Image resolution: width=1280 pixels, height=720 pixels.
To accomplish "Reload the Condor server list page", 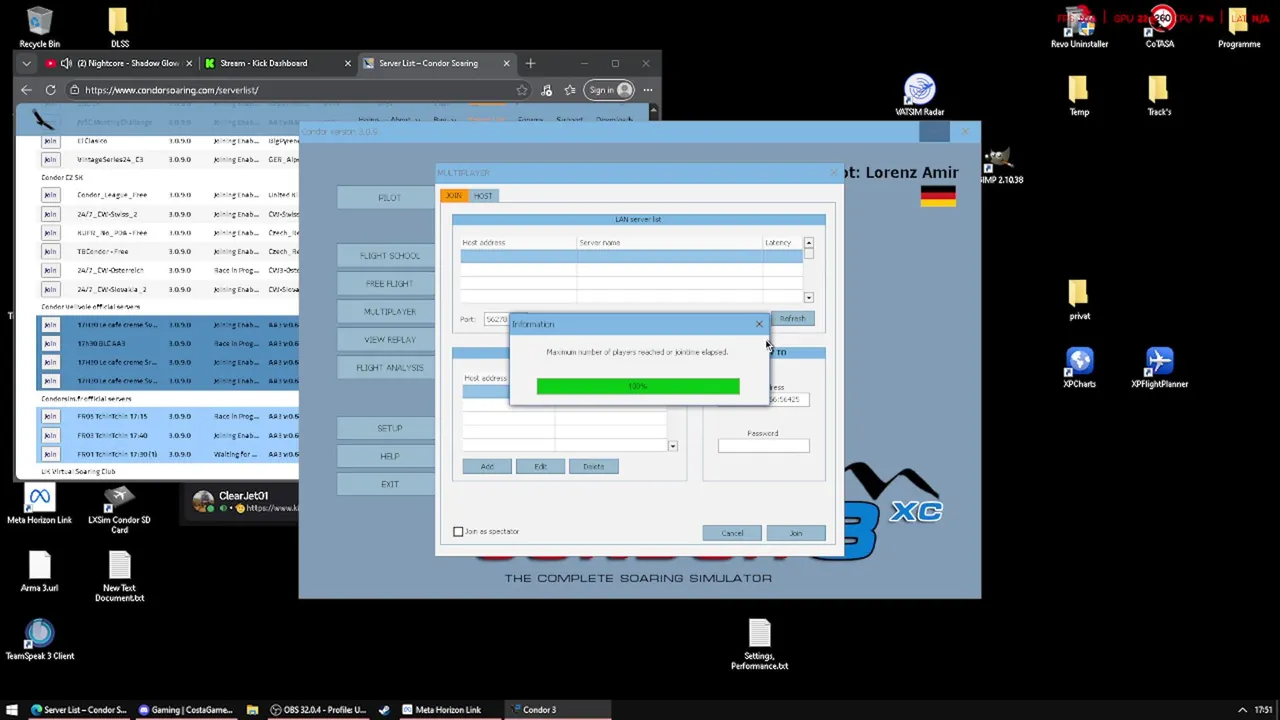I will [50, 90].
